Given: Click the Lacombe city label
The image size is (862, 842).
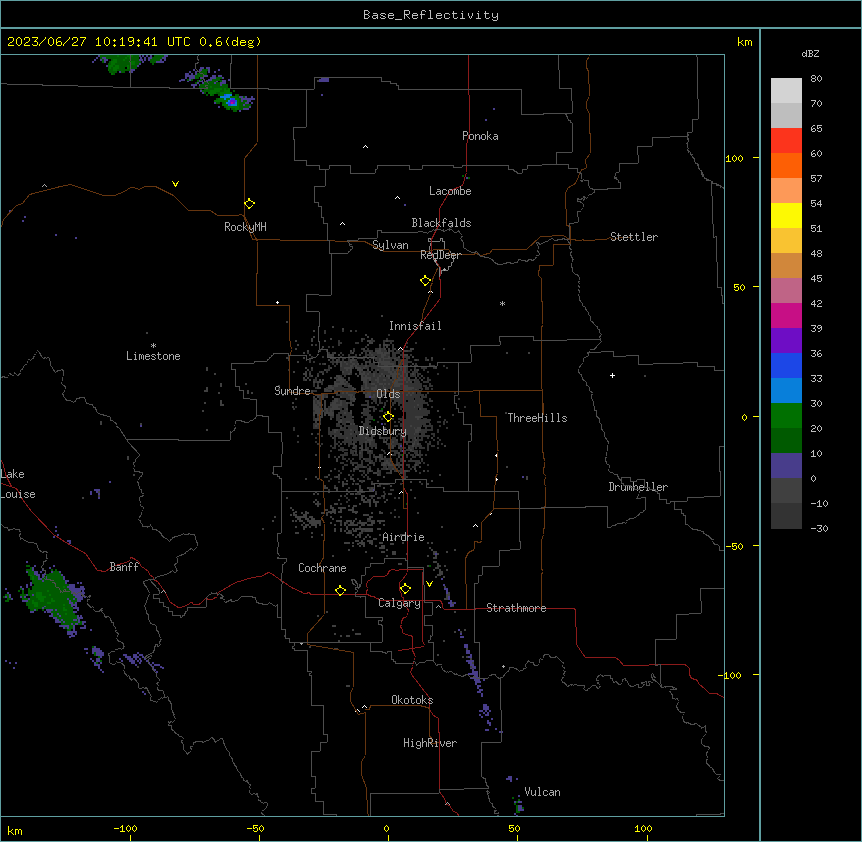Looking at the screenshot, I should (x=450, y=191).
